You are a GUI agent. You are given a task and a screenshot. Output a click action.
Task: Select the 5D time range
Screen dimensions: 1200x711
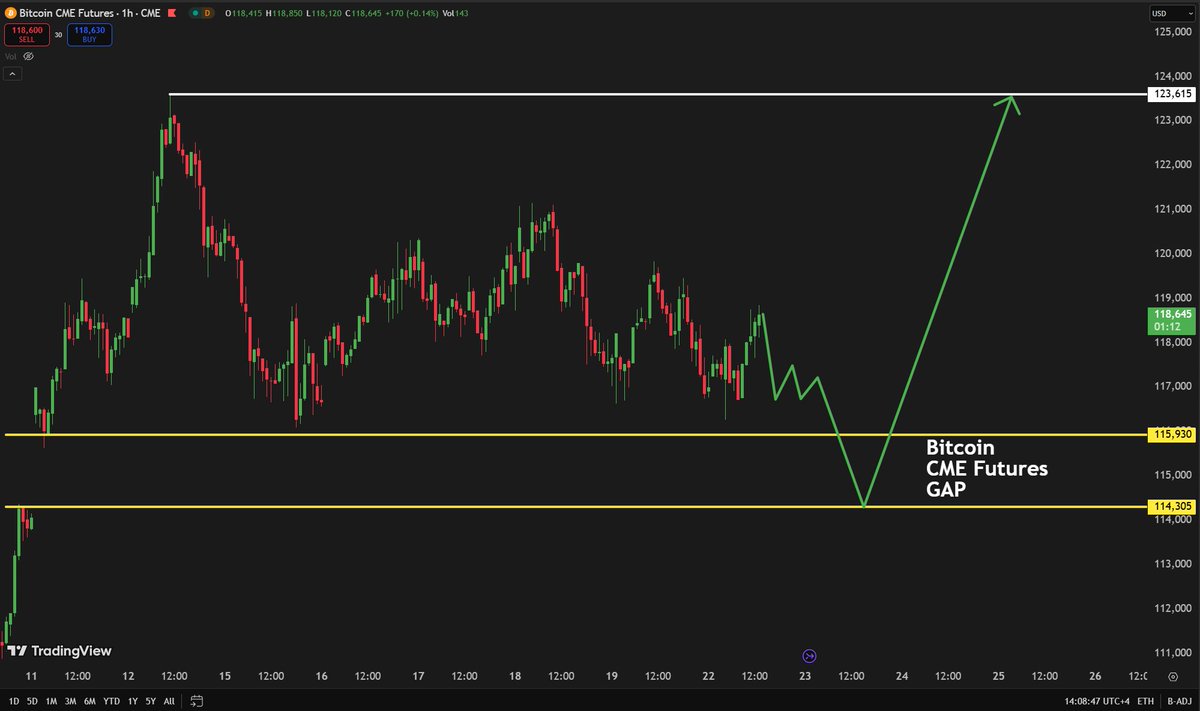[34, 700]
